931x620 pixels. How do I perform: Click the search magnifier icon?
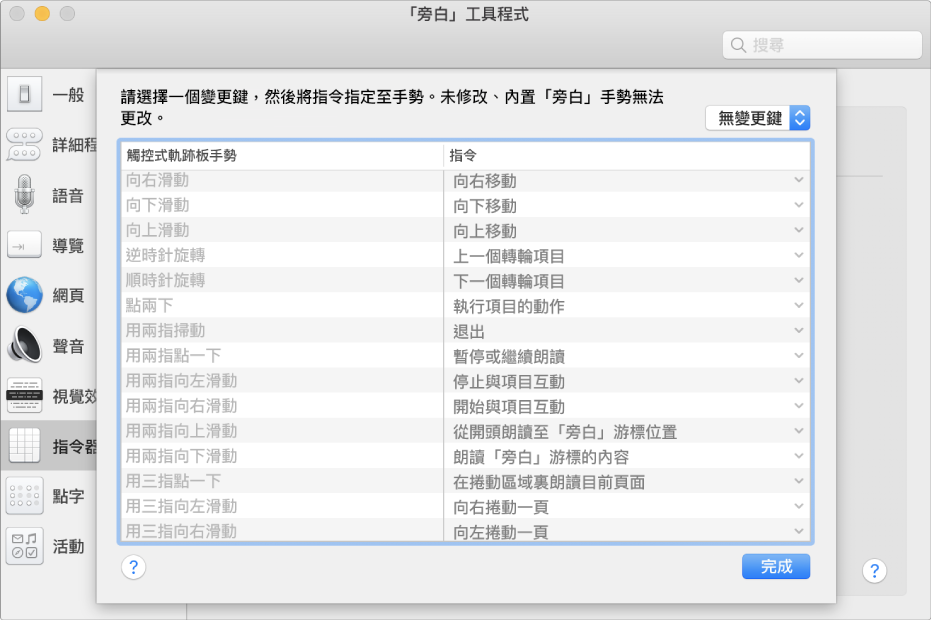click(x=738, y=45)
